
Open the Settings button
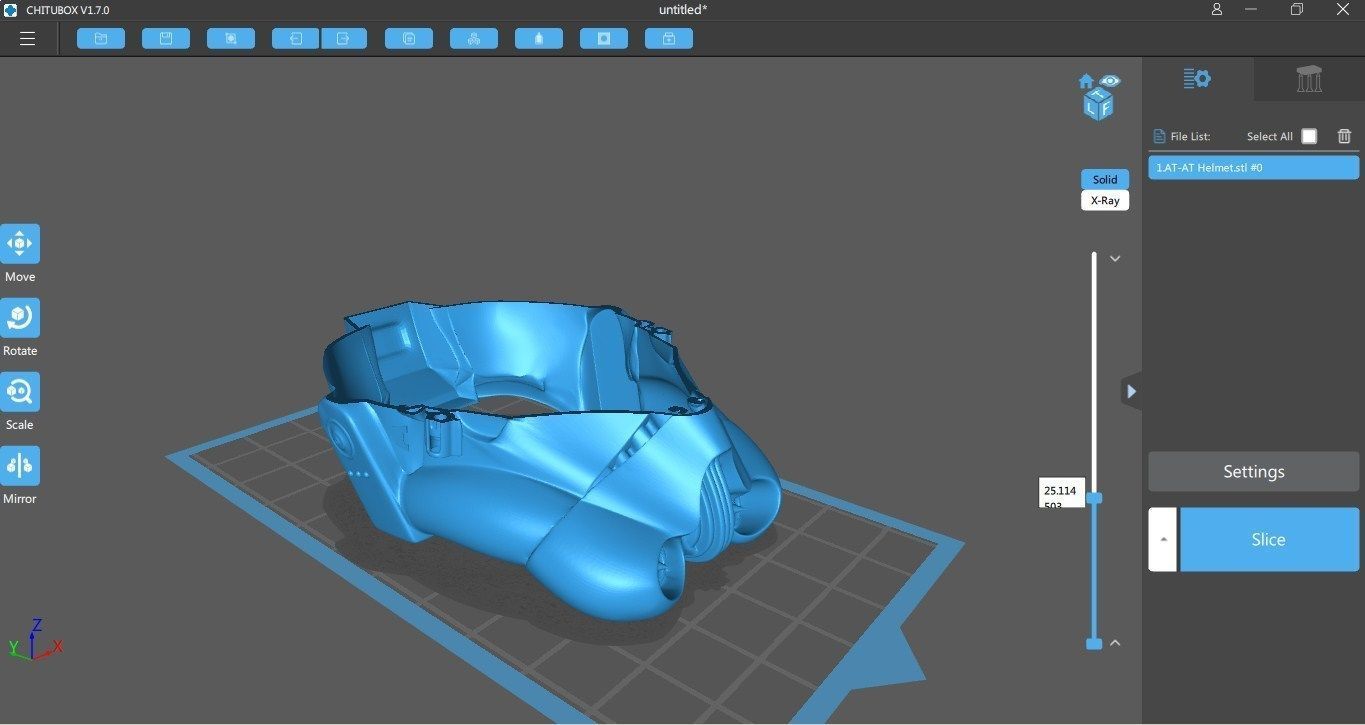click(x=1253, y=471)
